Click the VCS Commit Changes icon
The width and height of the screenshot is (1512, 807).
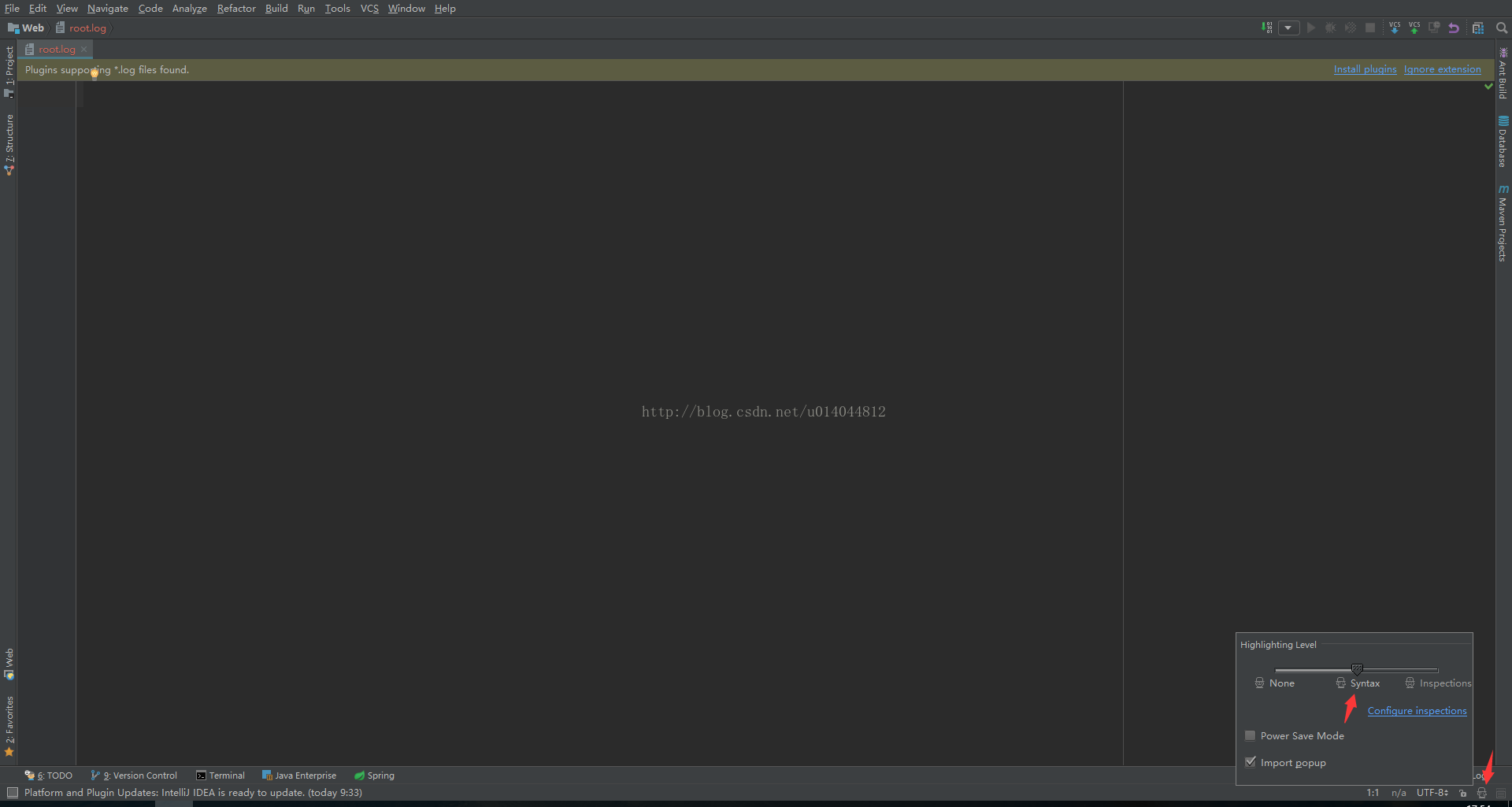[x=1414, y=28]
